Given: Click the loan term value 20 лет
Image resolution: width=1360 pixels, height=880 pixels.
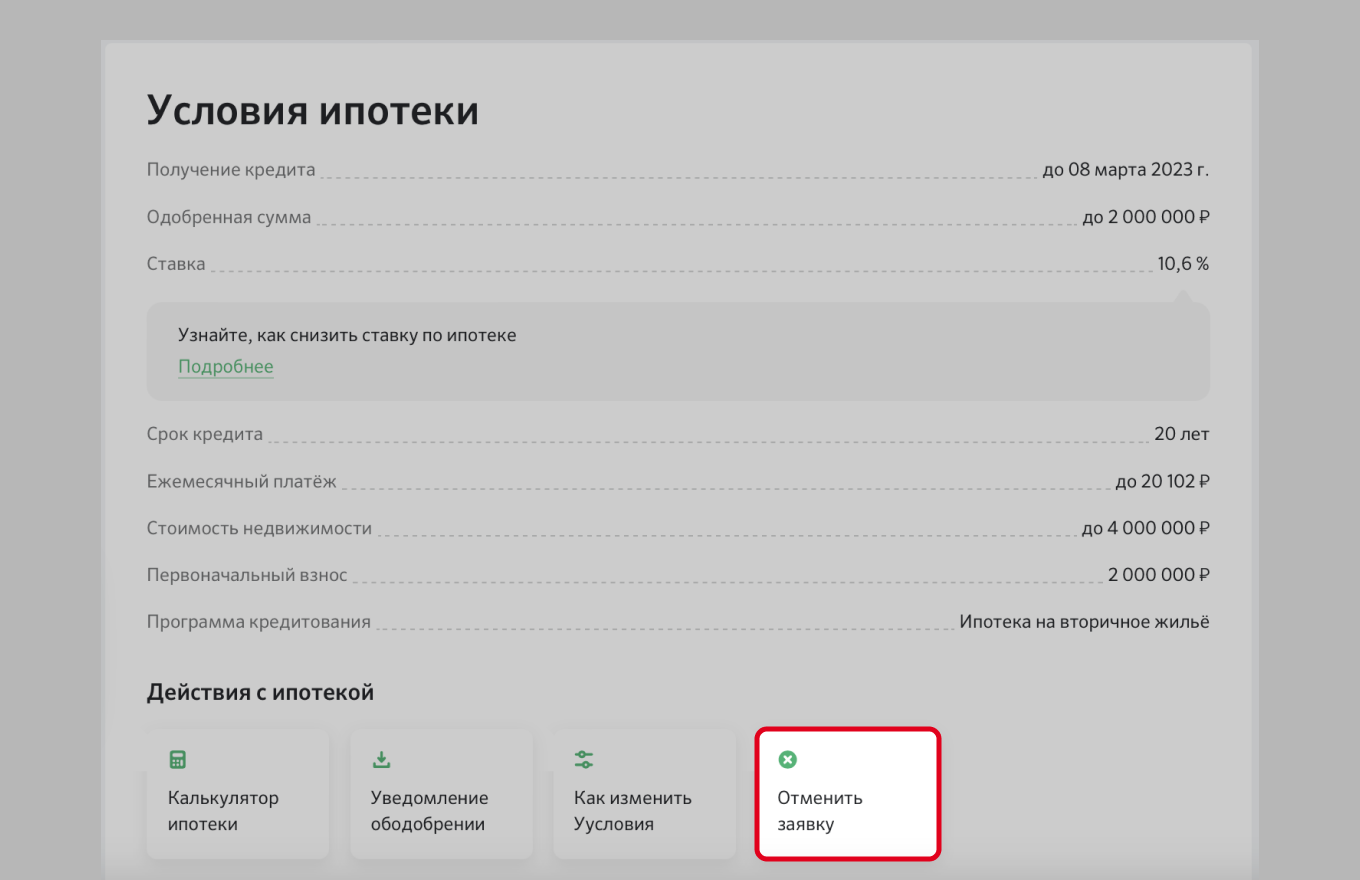Looking at the screenshot, I should [x=1182, y=434].
